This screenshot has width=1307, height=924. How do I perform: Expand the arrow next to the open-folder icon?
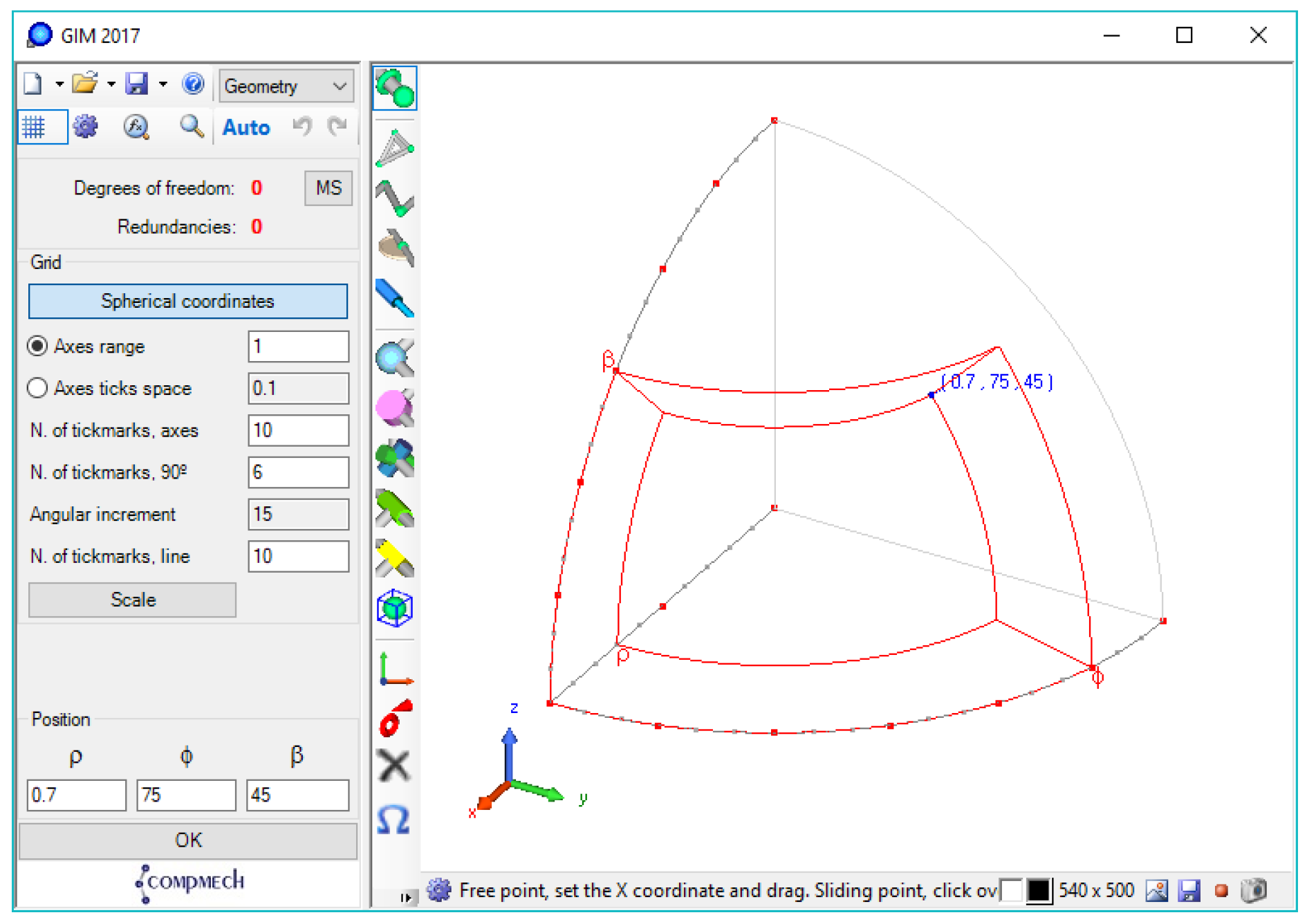(111, 84)
